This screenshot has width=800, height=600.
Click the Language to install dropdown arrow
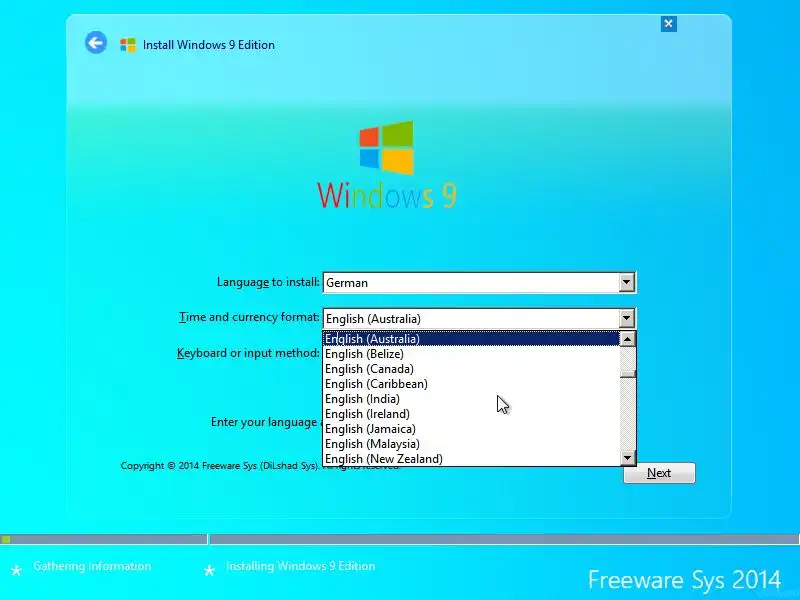(x=627, y=282)
